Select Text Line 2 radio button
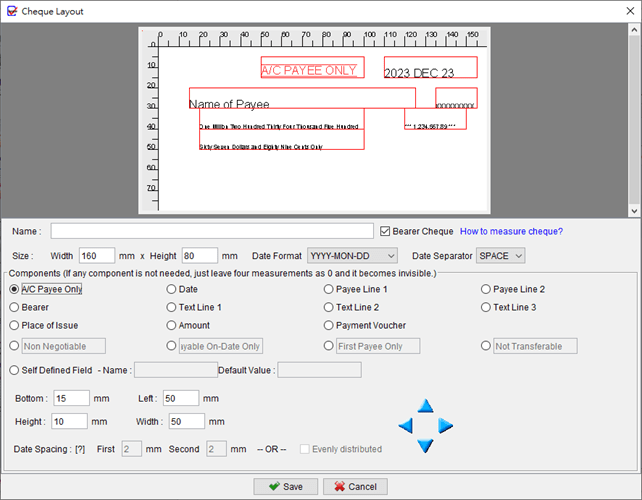Screen dimensions: 642x500 [x=328, y=307]
